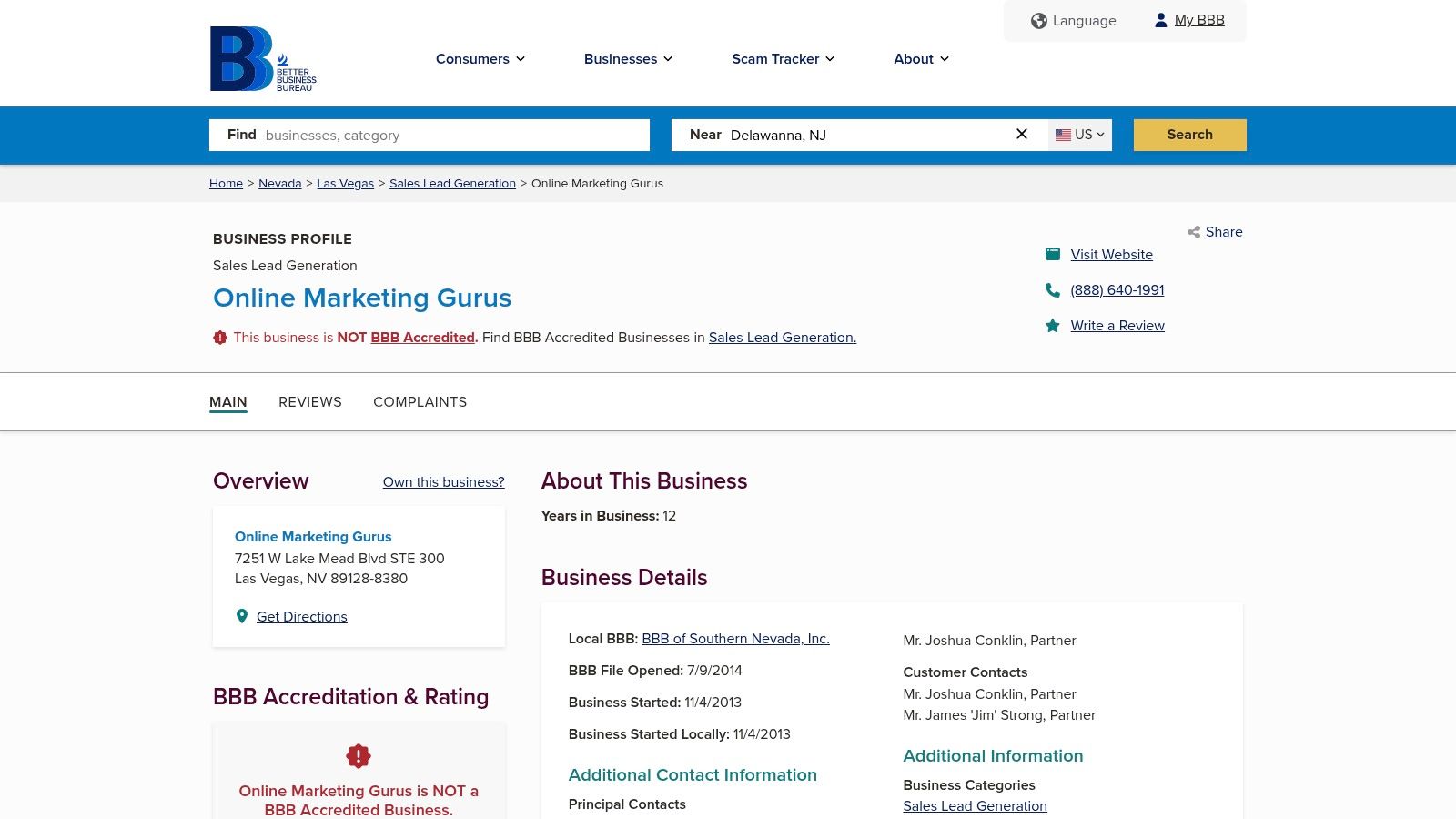Click the red alert badge in the Accreditation card
The width and height of the screenshot is (1456, 819).
pyautogui.click(x=359, y=756)
